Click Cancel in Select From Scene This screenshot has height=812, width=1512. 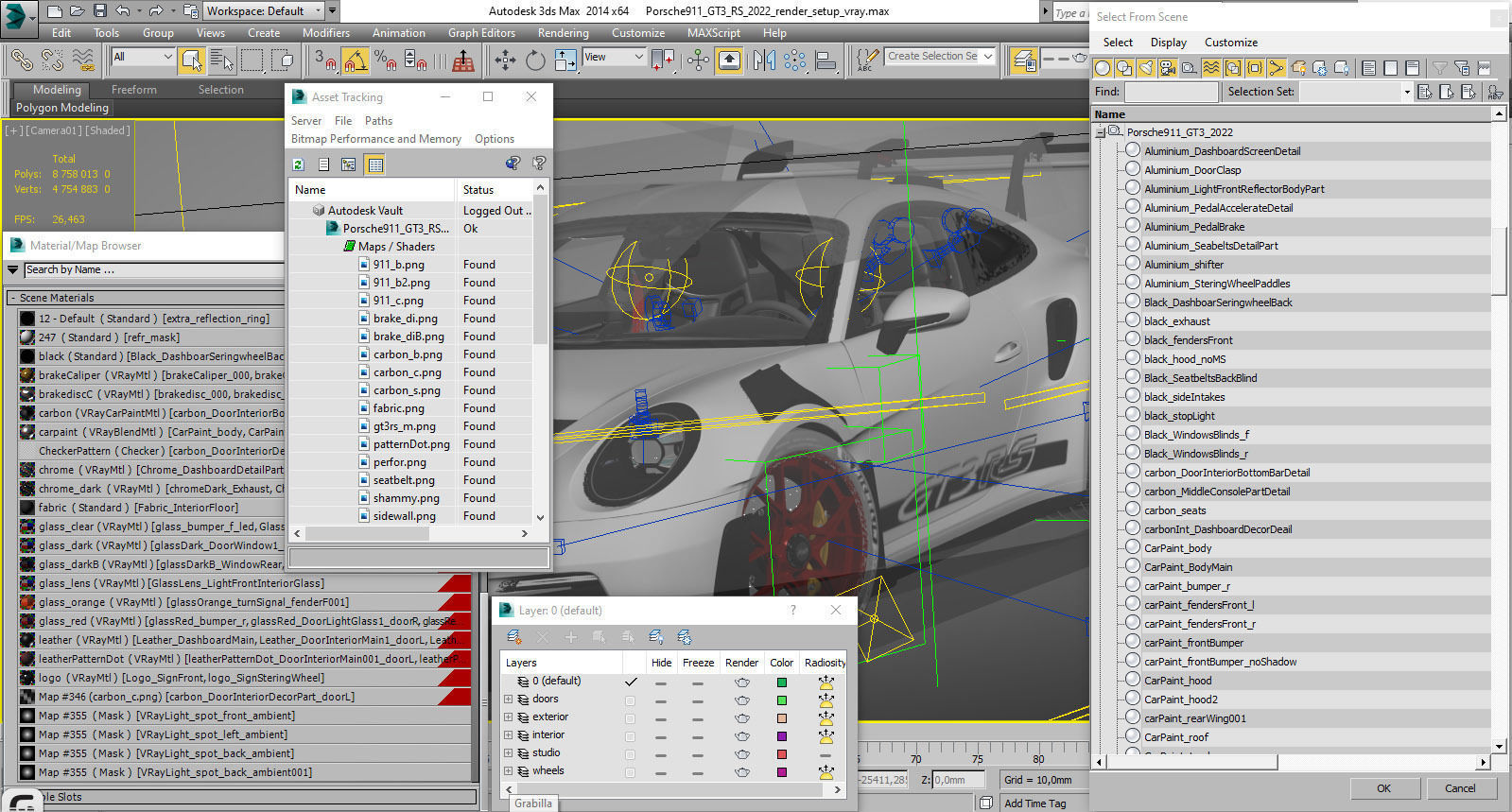pos(1460,788)
